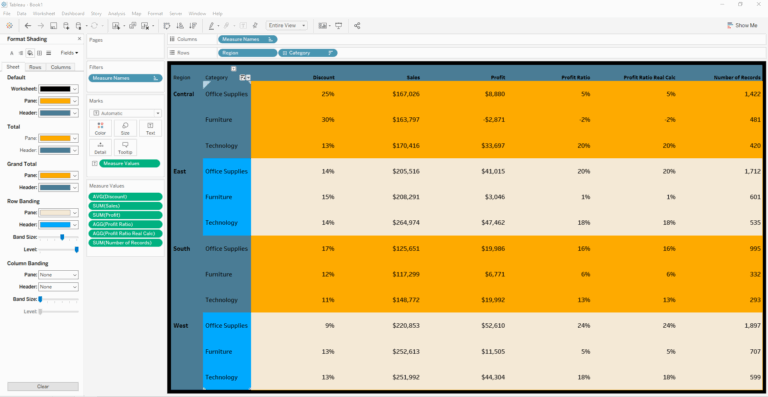The image size is (768, 397).
Task: Click the Clear Sheet icon
Action: (145, 25)
